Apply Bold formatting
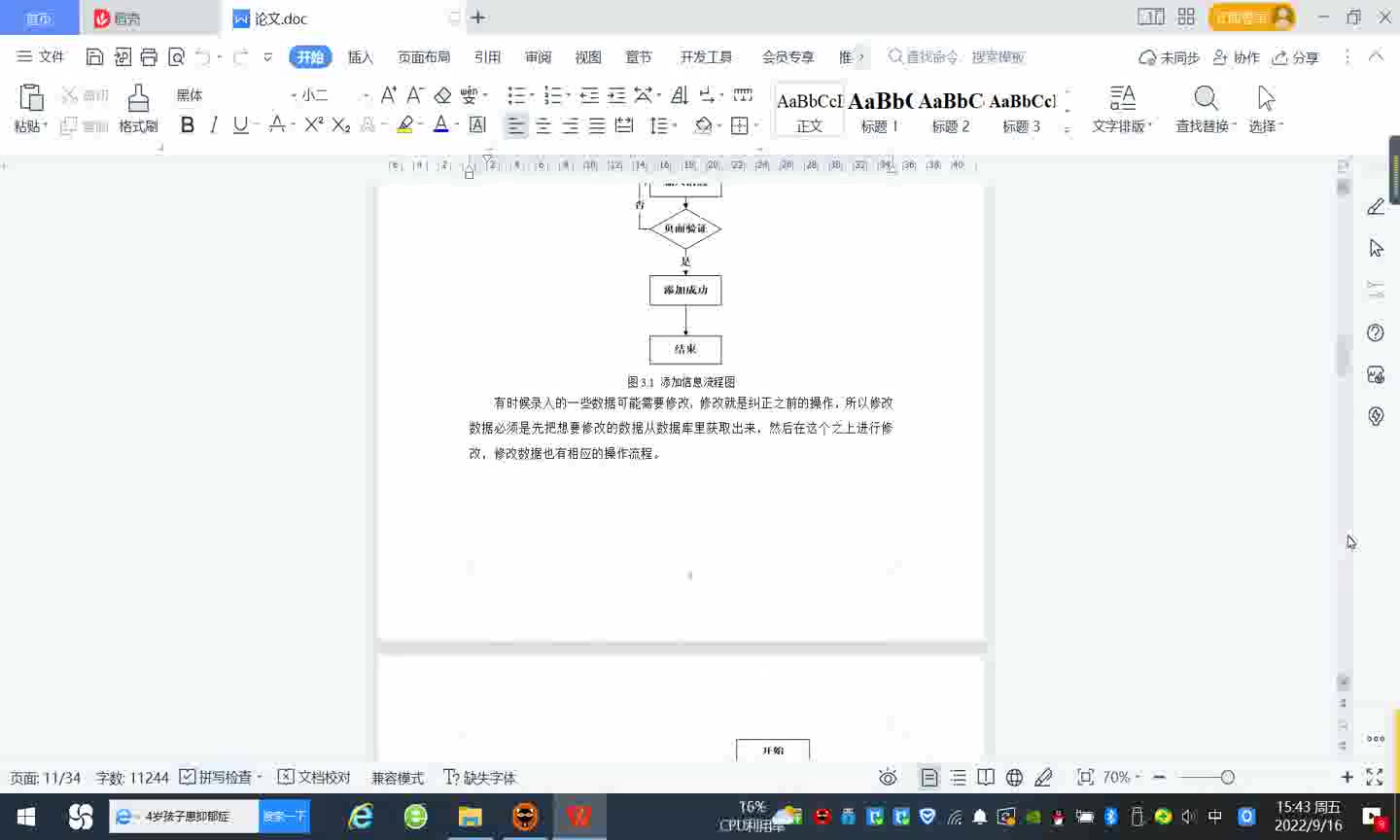 188,124
